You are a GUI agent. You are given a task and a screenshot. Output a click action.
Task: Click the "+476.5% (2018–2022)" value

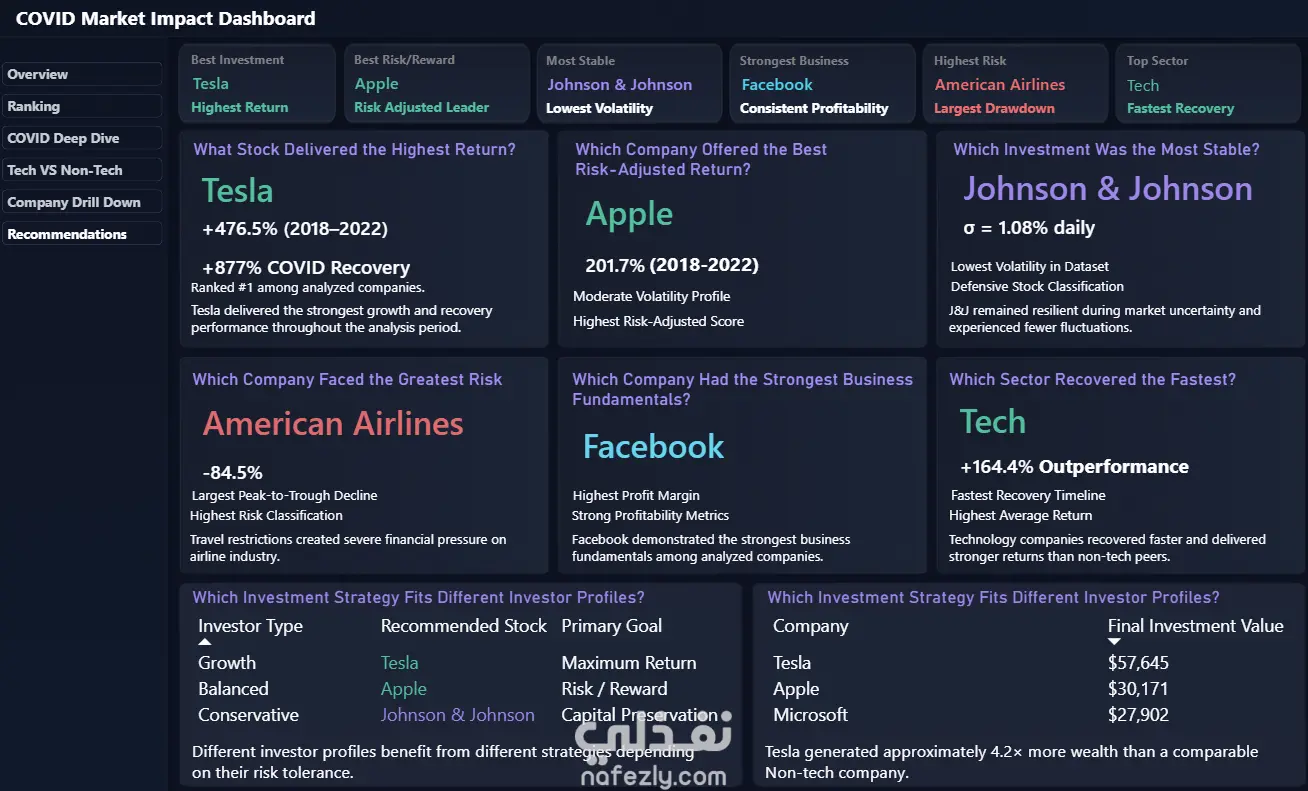click(x=295, y=229)
